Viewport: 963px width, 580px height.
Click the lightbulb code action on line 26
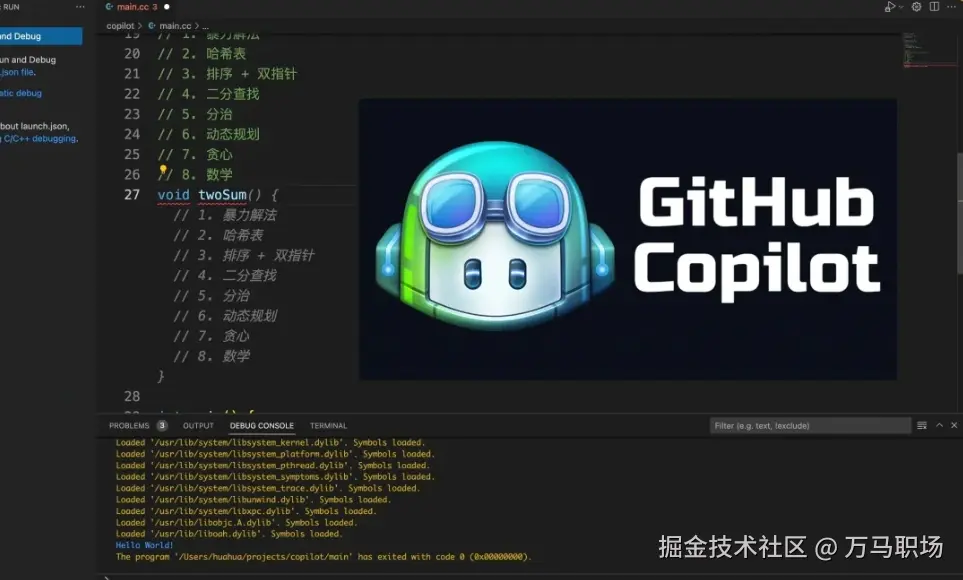[163, 170]
